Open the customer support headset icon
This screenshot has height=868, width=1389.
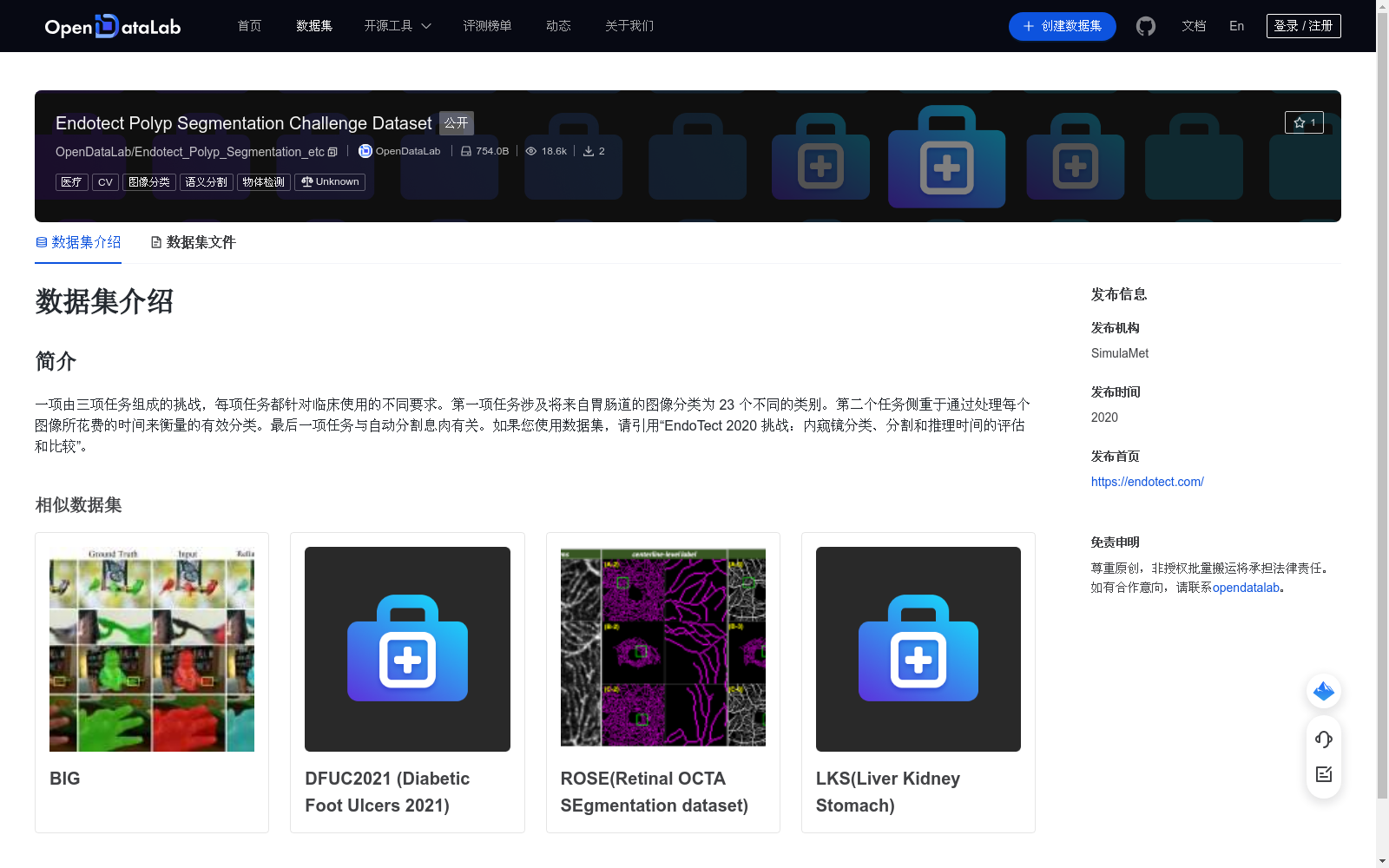click(x=1324, y=739)
